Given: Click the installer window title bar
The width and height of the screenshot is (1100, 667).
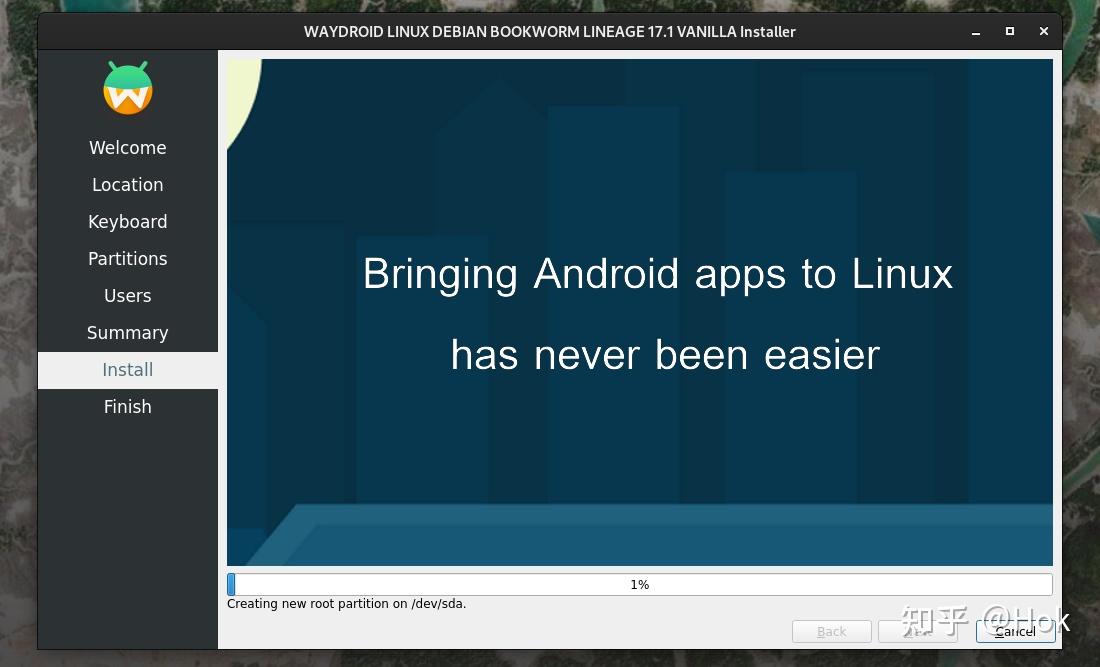Looking at the screenshot, I should pos(550,31).
